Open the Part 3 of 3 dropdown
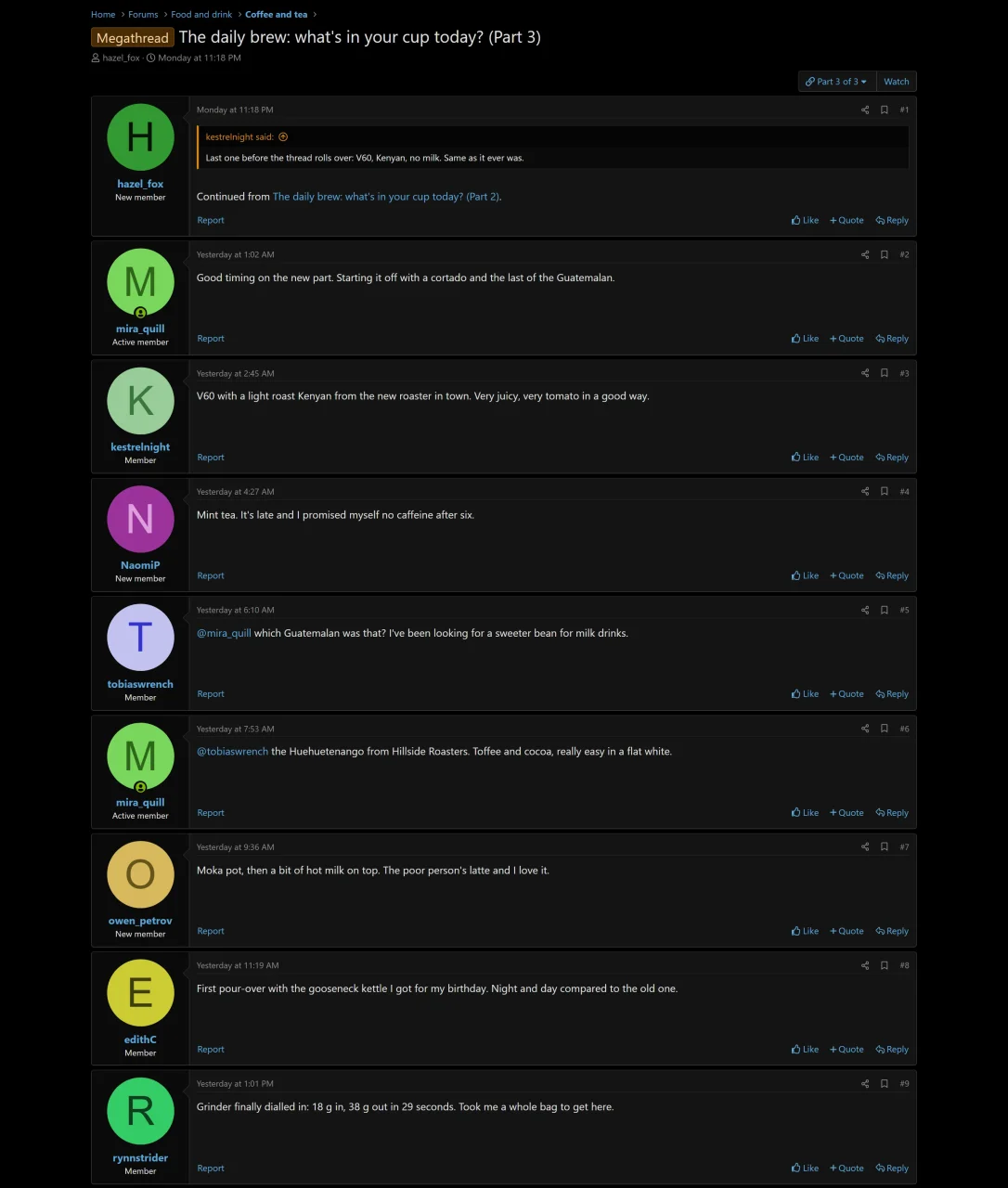The image size is (1008, 1188). [836, 82]
